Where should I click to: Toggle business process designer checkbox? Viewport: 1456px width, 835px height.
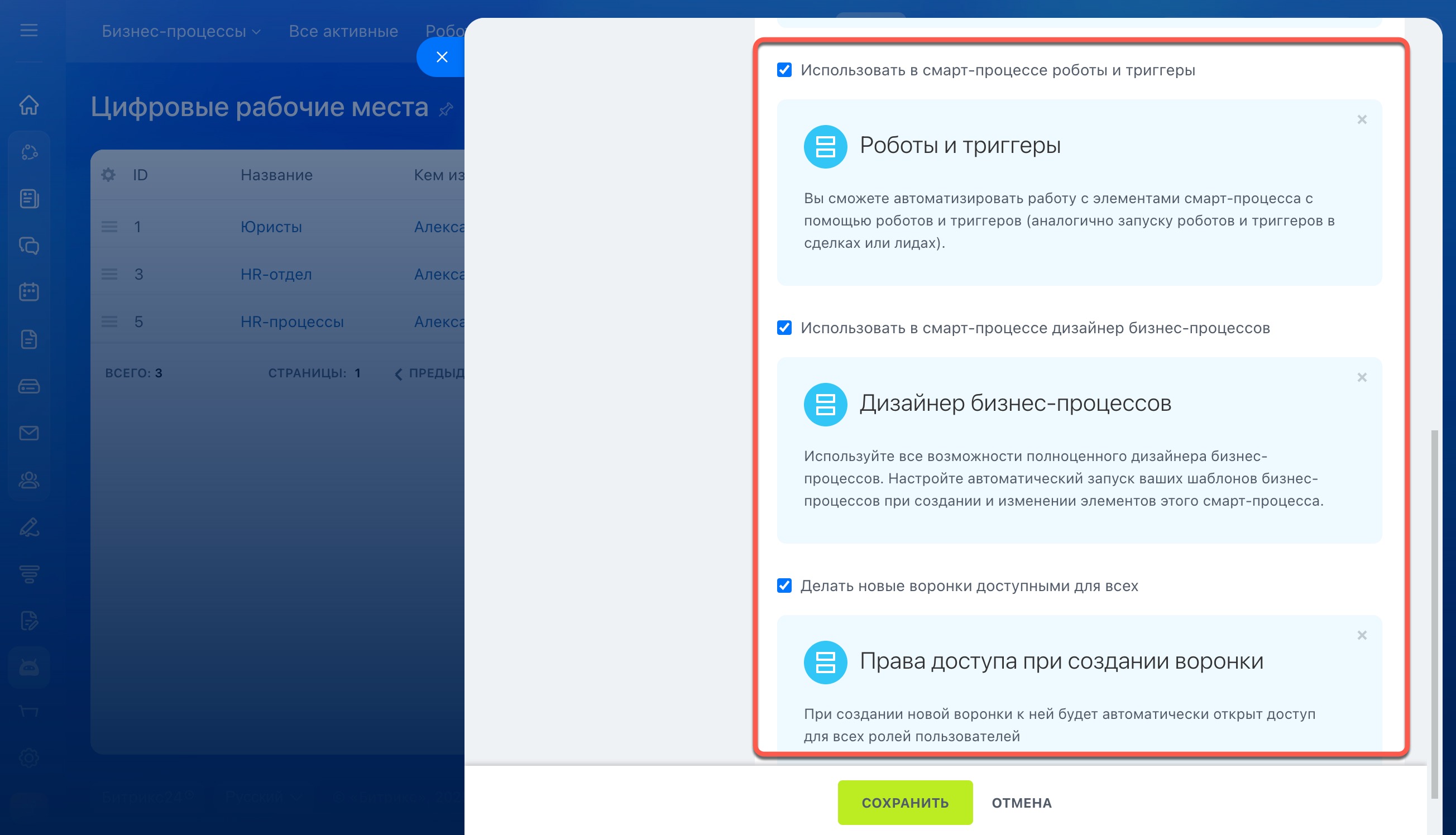[x=784, y=328]
